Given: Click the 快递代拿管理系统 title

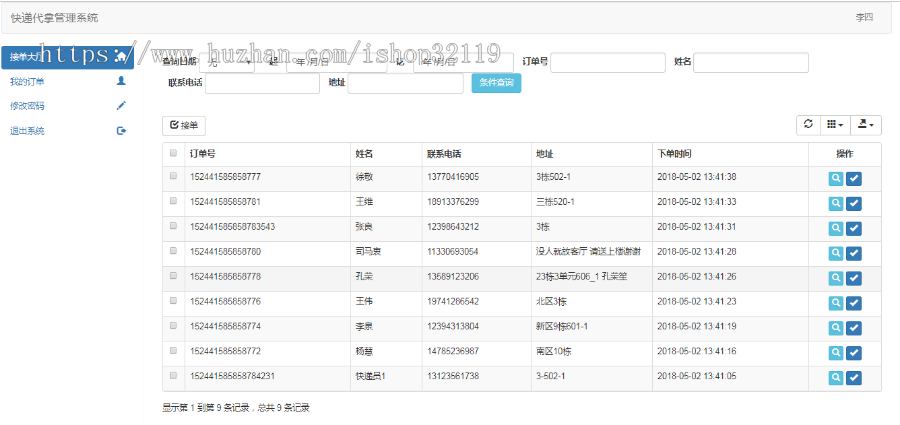Looking at the screenshot, I should coord(55,18).
